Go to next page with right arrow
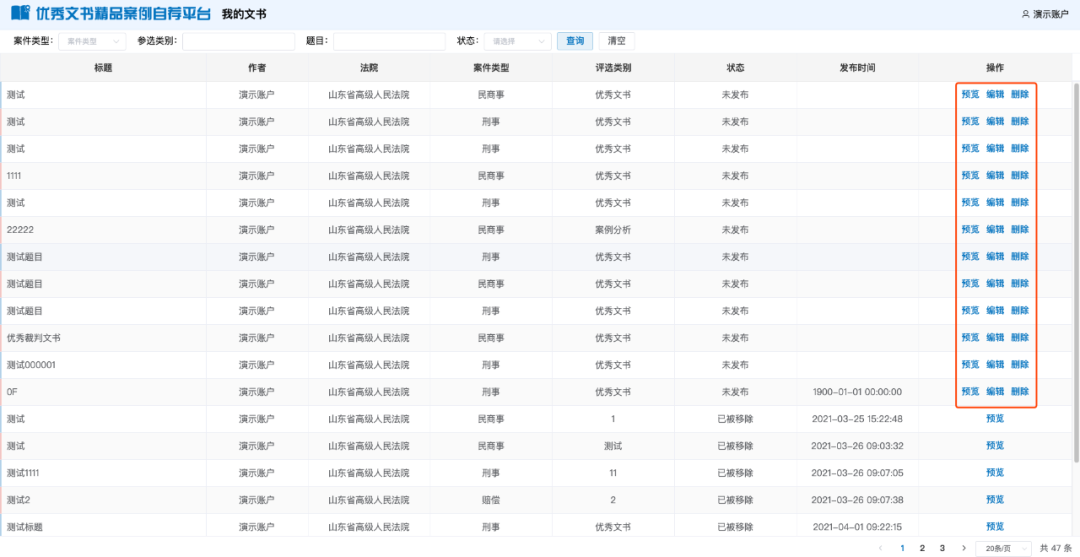 (x=963, y=548)
